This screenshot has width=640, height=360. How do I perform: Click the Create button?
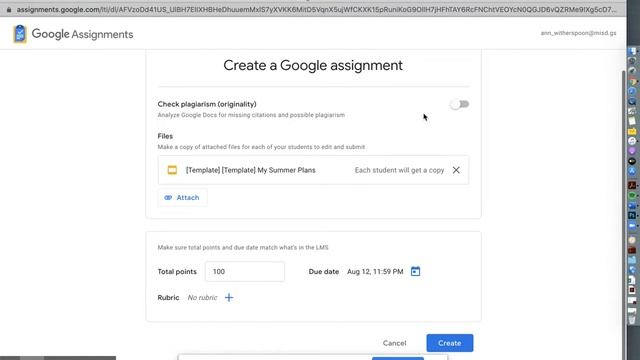coord(450,343)
